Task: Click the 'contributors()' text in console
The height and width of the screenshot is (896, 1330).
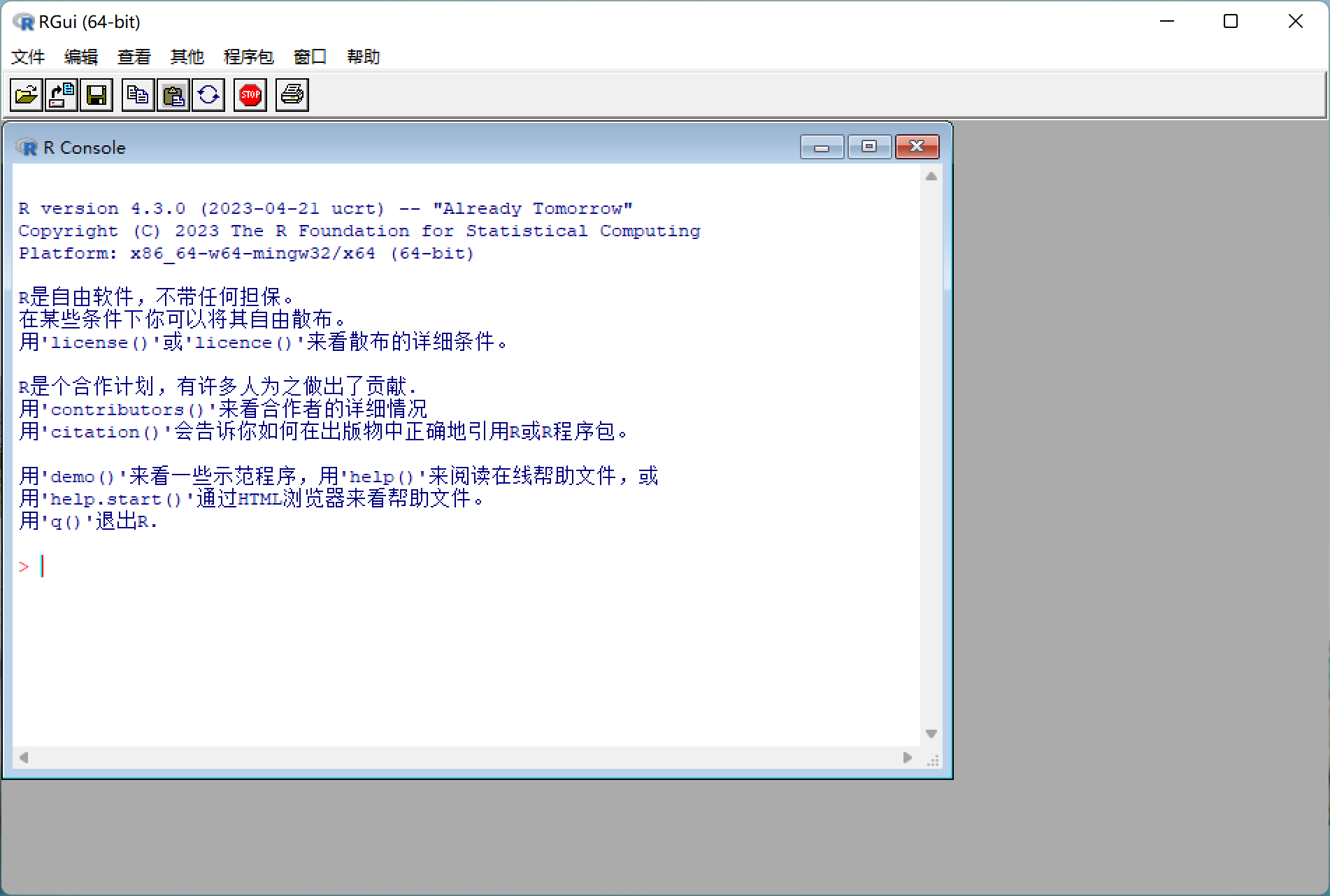Action: 128,410
